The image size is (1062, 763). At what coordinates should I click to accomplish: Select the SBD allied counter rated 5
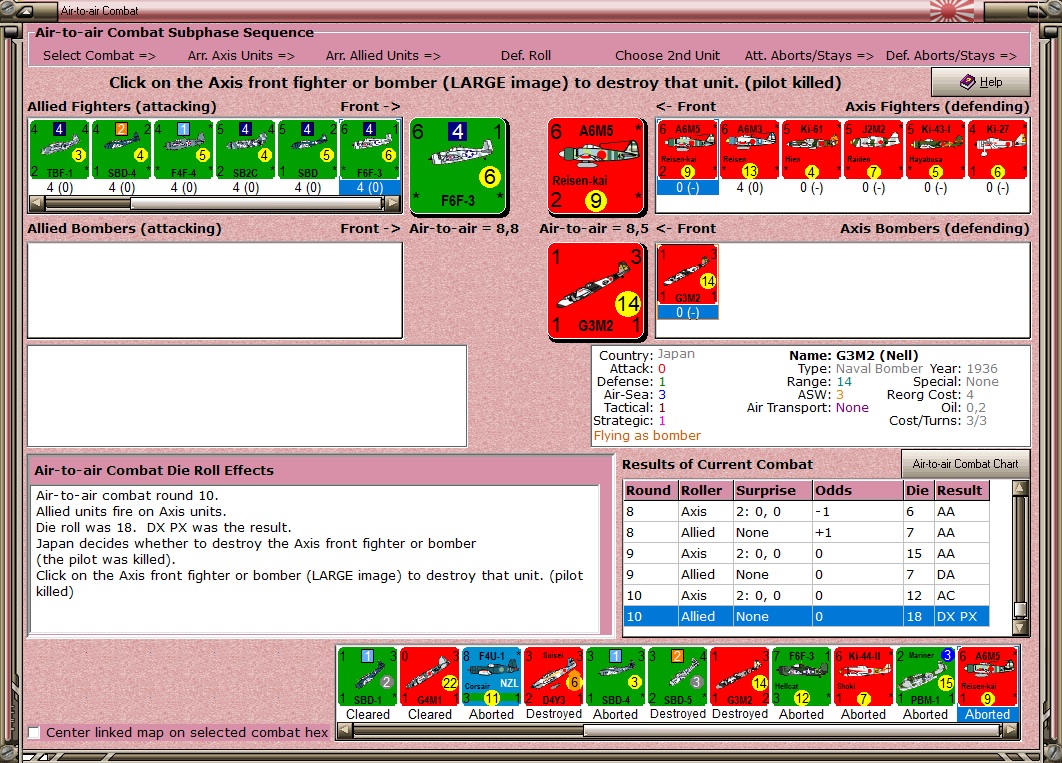click(307, 150)
